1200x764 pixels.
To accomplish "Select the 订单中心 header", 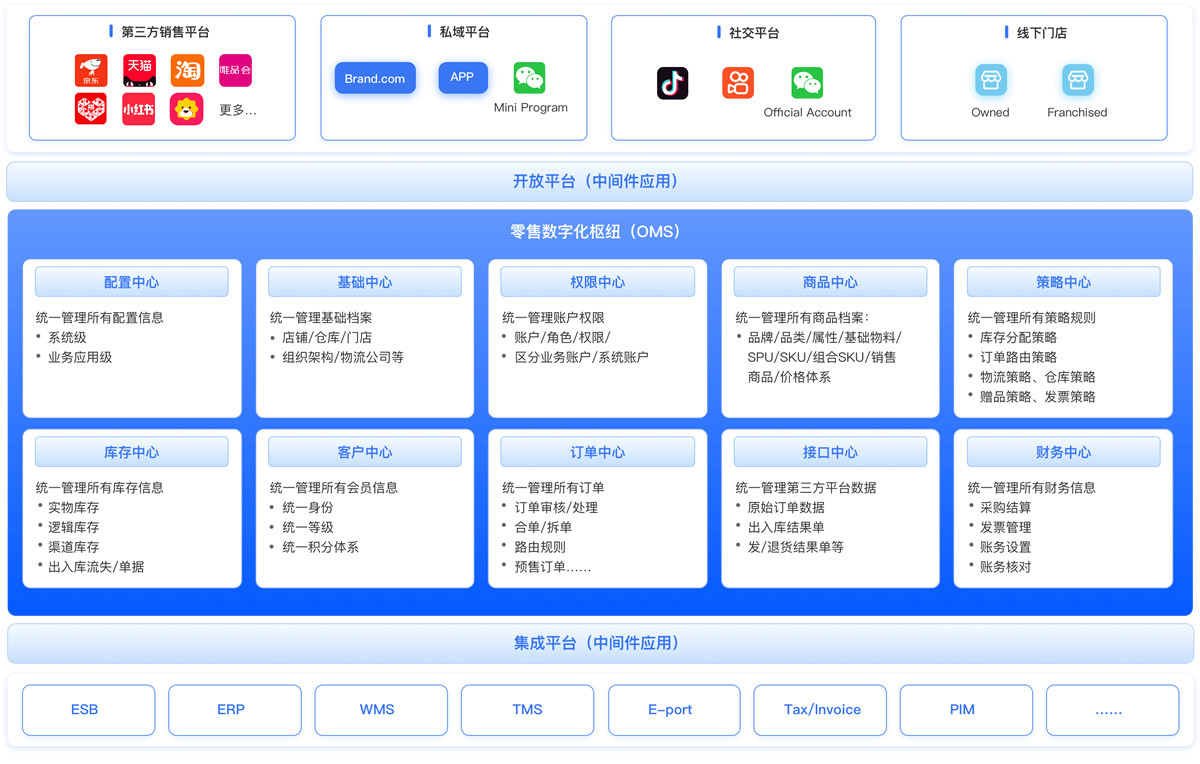I will point(598,452).
